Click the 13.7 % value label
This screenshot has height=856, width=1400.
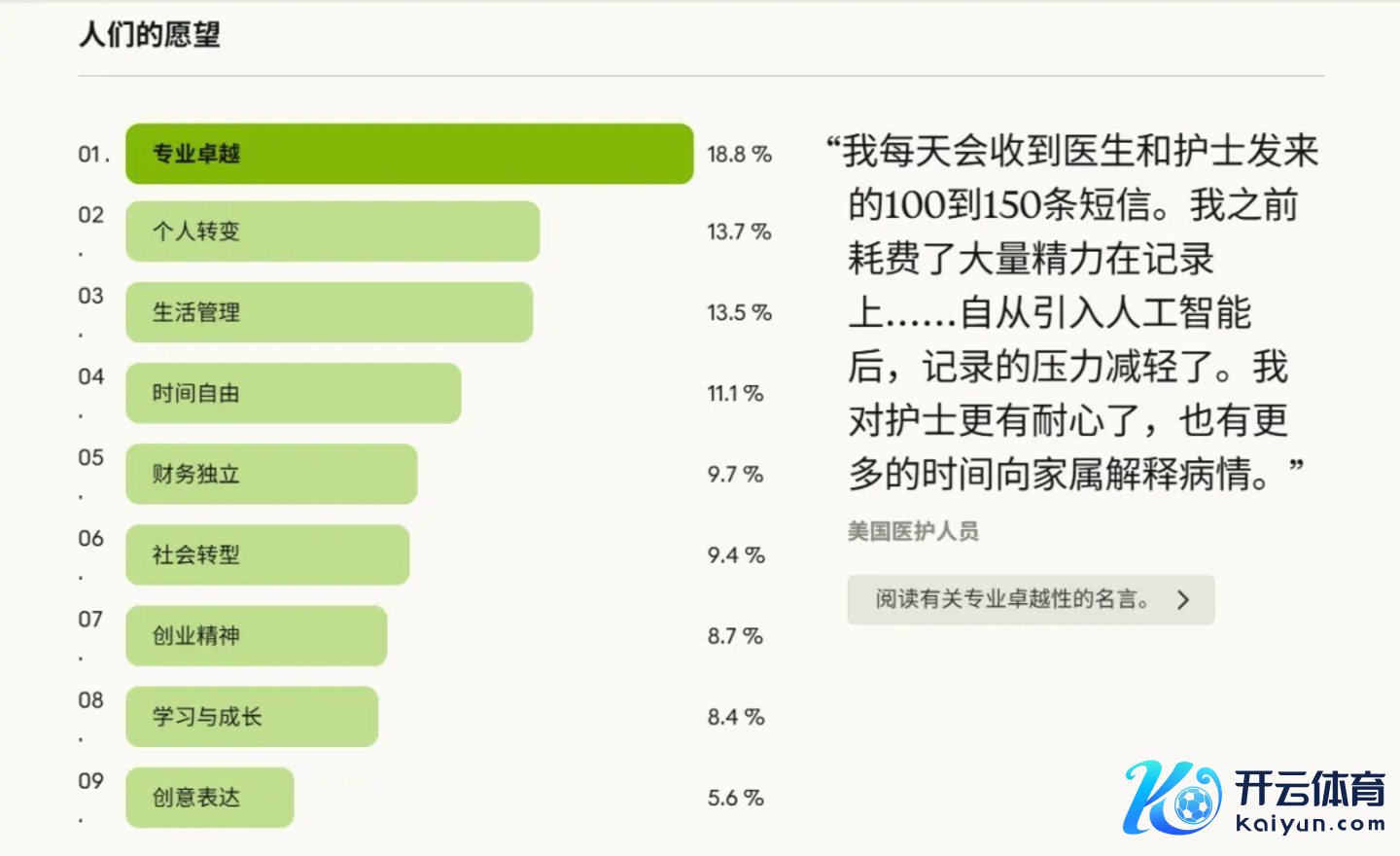(x=739, y=232)
